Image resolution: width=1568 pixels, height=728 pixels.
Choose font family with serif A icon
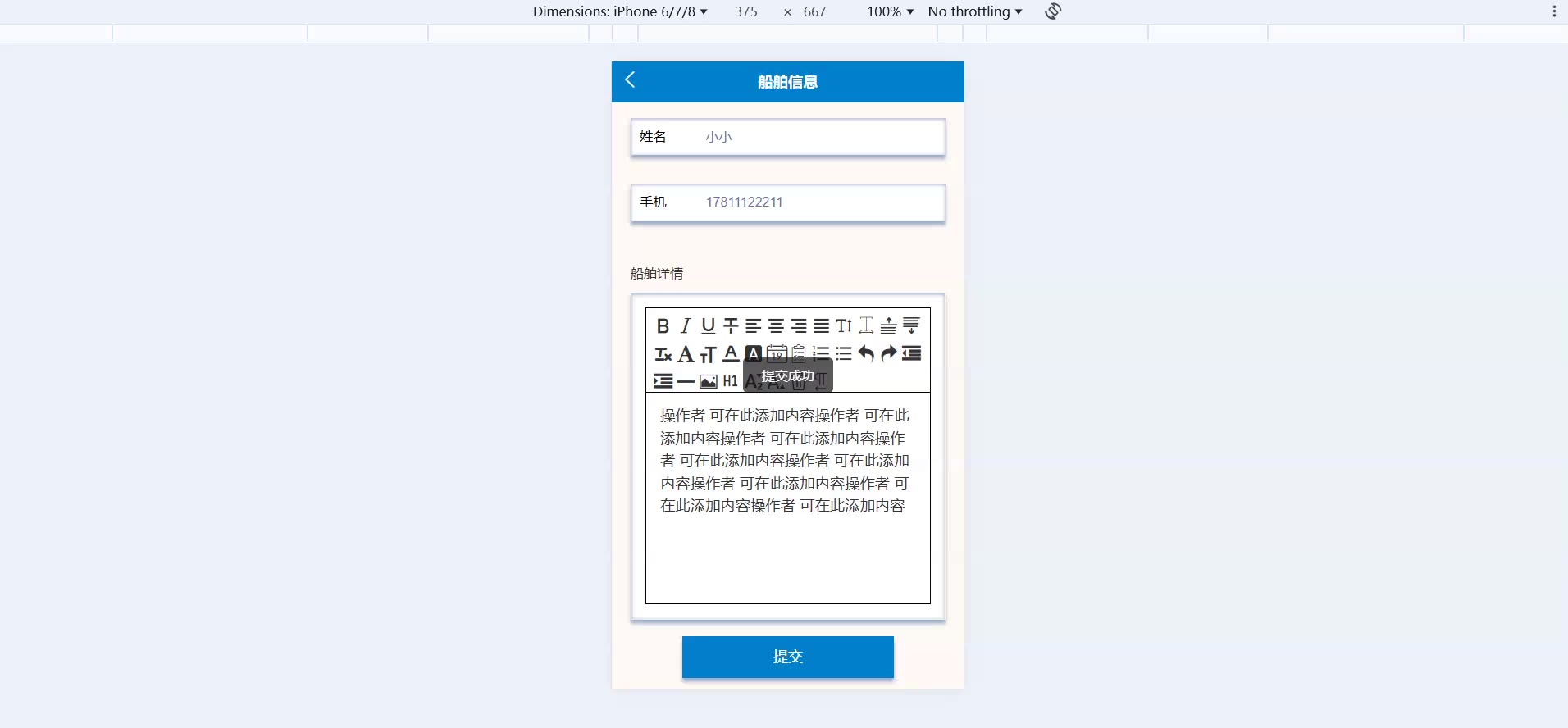(x=686, y=353)
